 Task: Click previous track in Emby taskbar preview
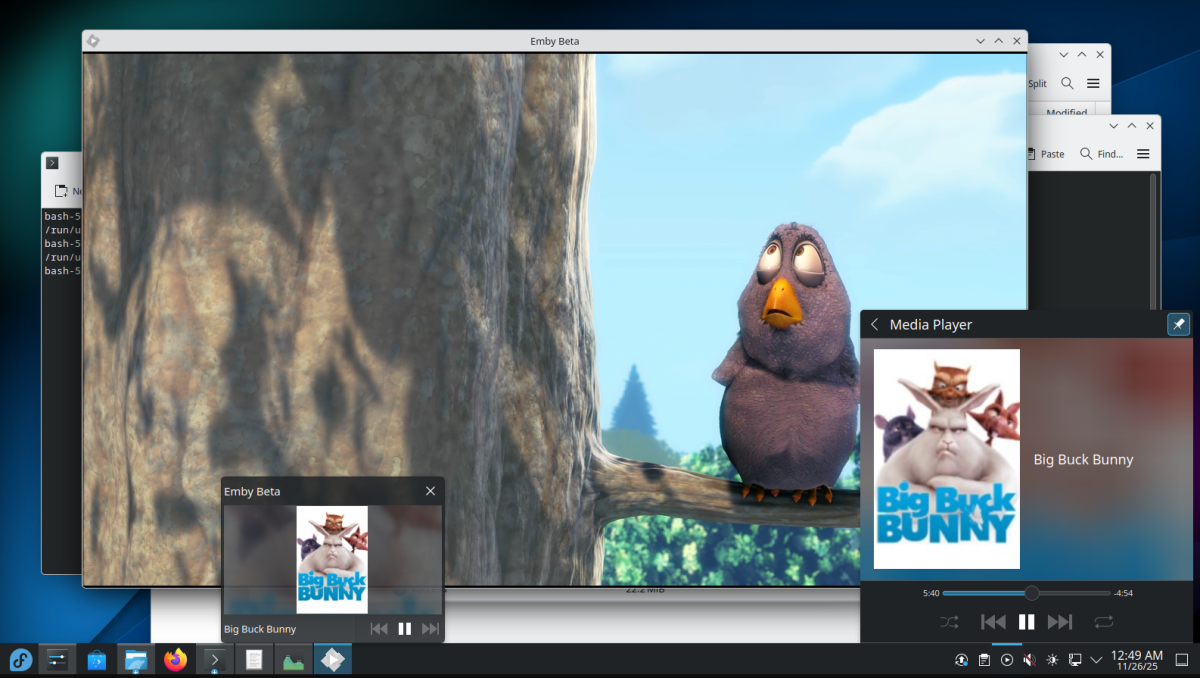coord(379,629)
